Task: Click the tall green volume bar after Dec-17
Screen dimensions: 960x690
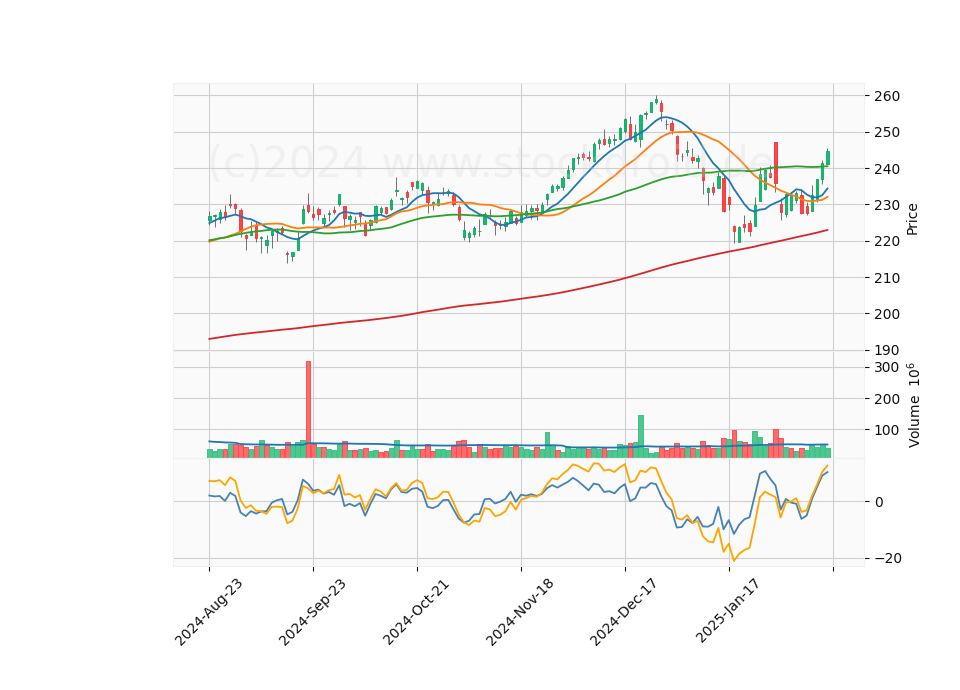Action: tap(641, 436)
